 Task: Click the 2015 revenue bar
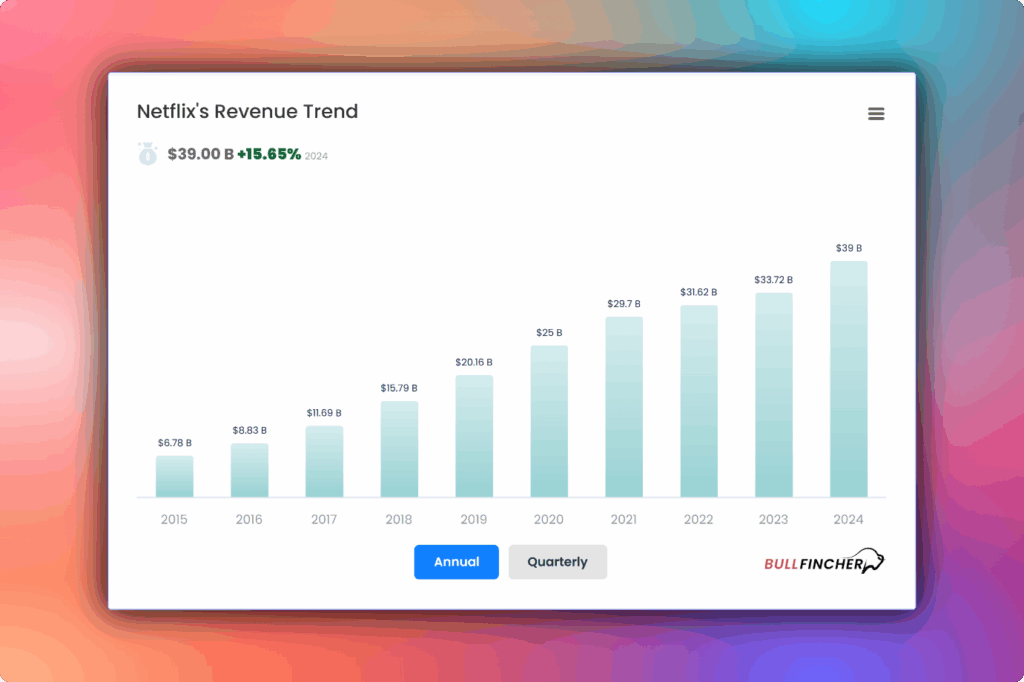click(174, 476)
